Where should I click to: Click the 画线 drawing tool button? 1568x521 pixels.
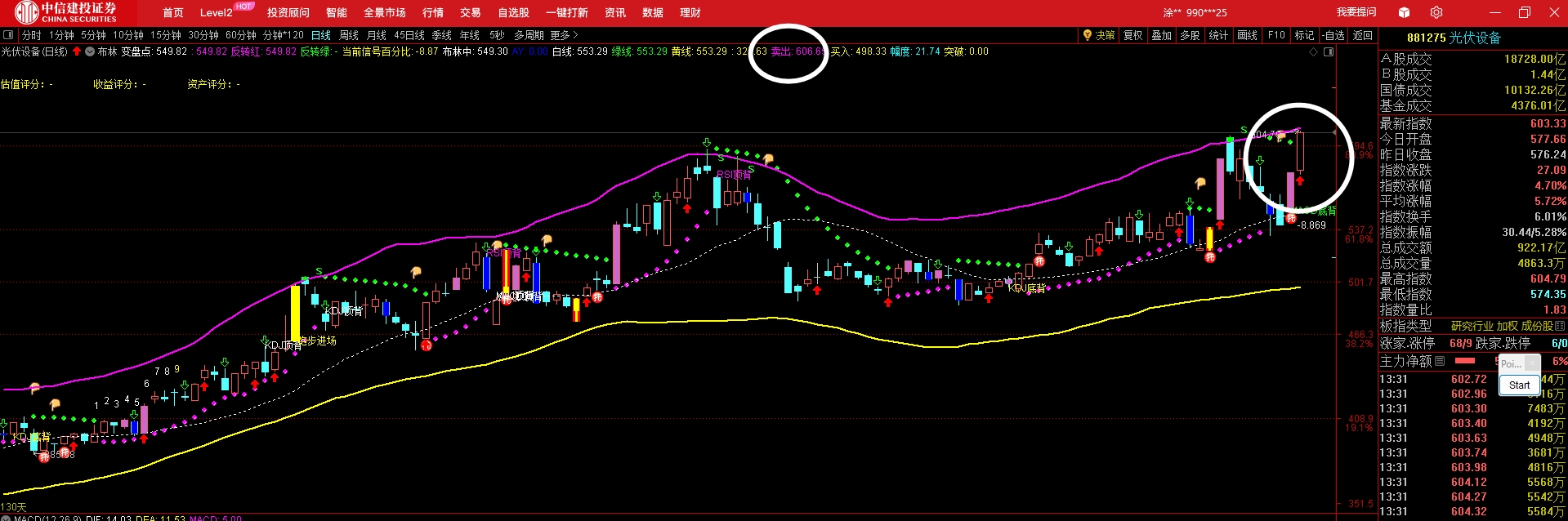click(x=1248, y=35)
